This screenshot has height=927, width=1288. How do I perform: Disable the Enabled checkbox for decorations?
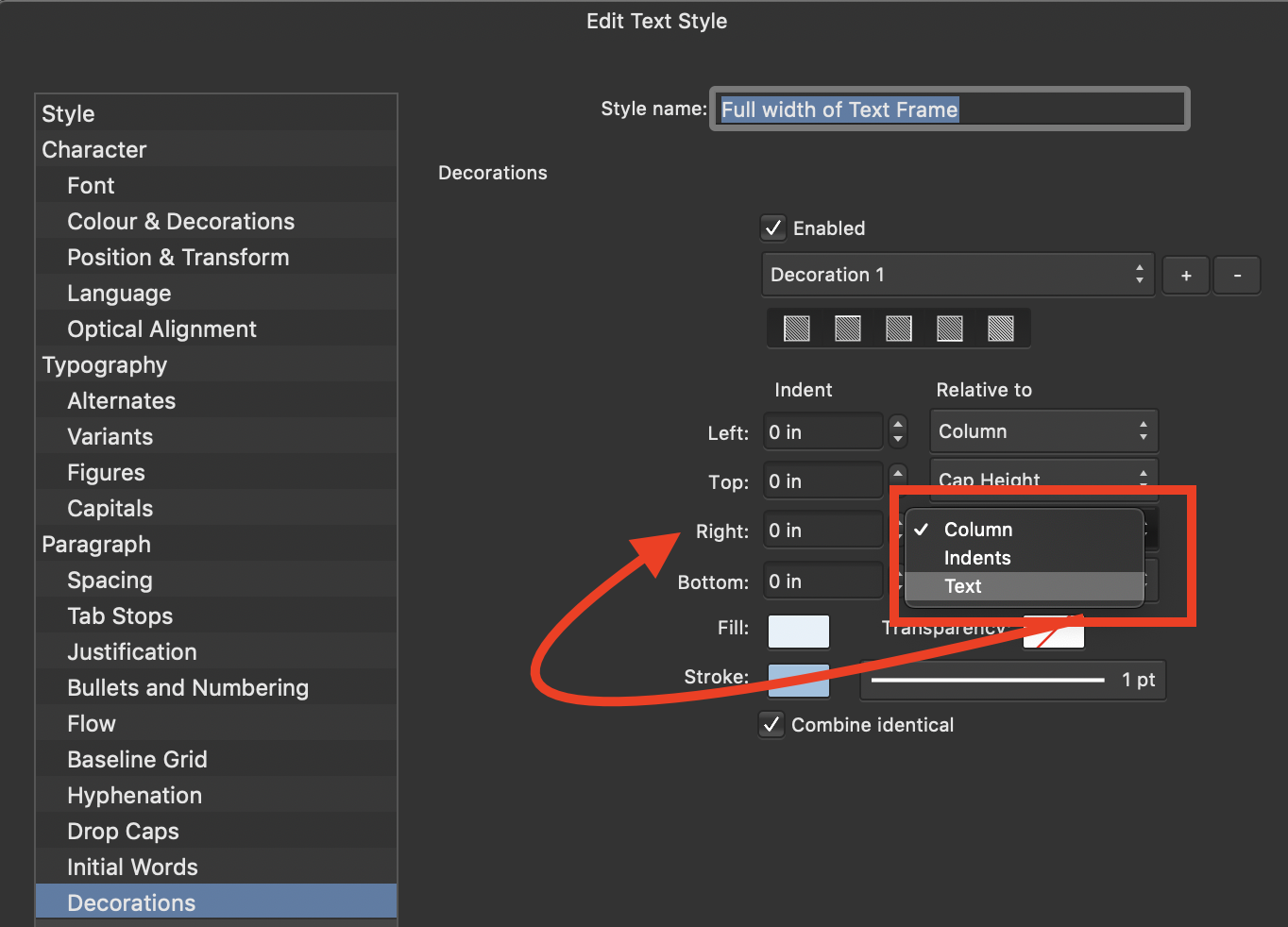coord(772,228)
